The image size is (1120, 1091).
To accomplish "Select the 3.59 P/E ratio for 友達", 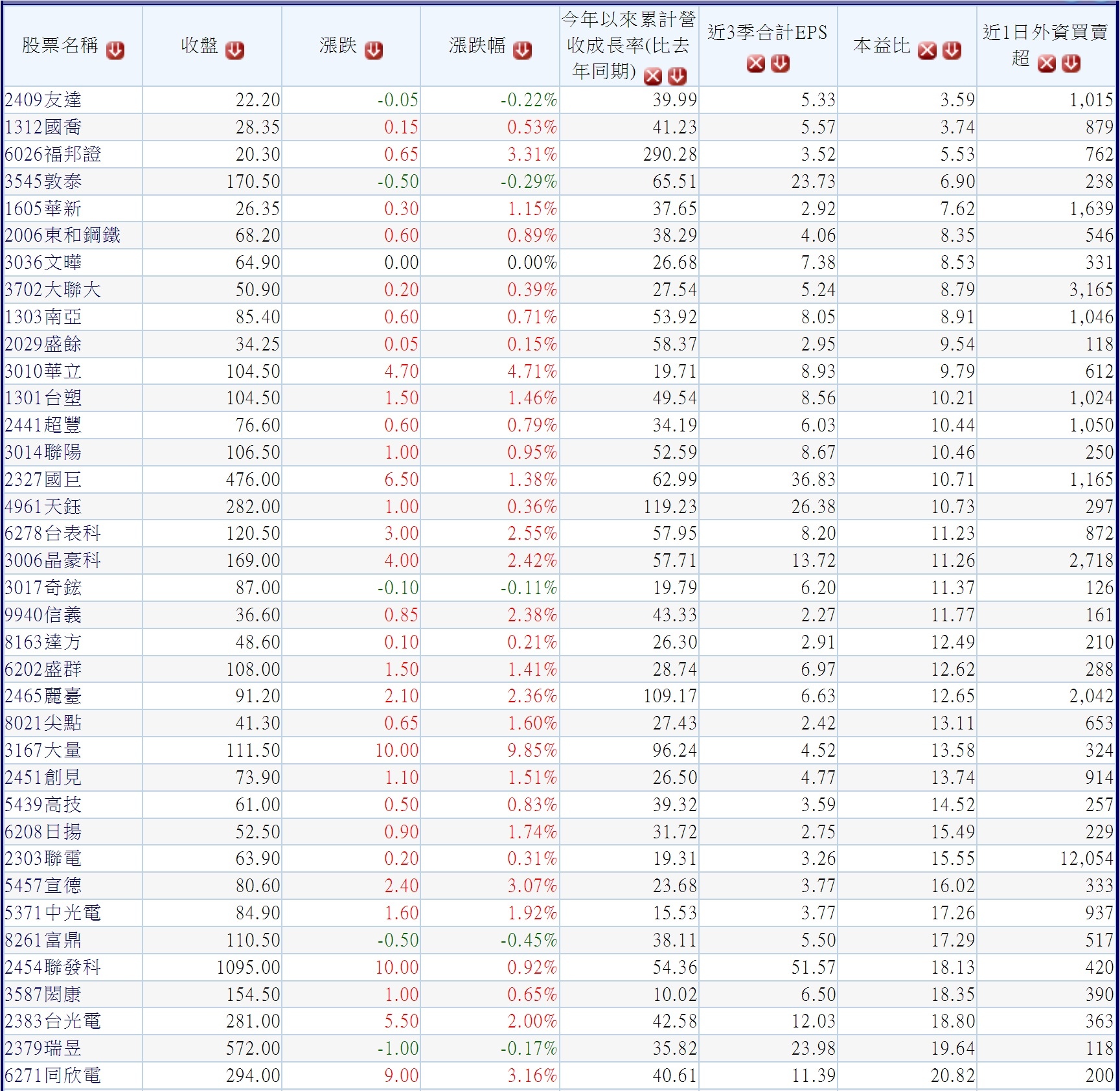I will tap(957, 100).
